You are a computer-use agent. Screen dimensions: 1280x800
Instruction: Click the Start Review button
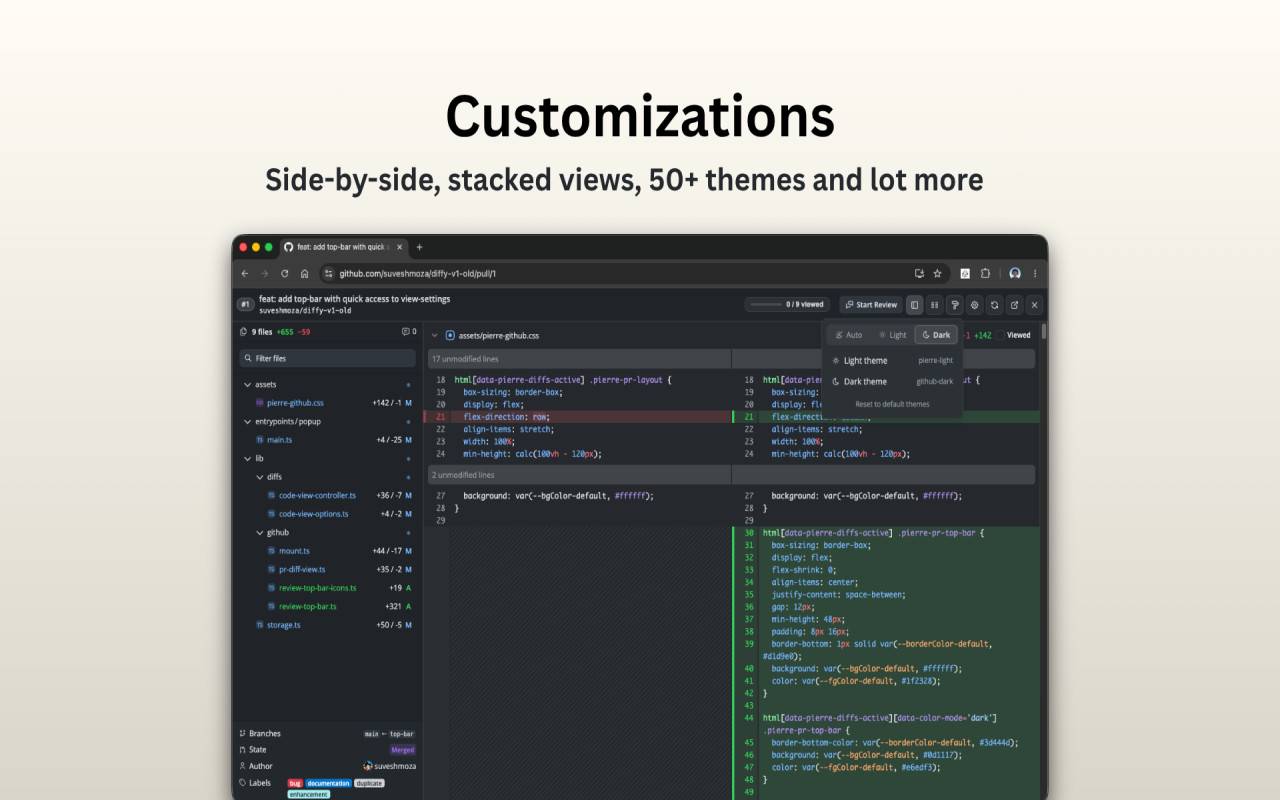(x=870, y=305)
